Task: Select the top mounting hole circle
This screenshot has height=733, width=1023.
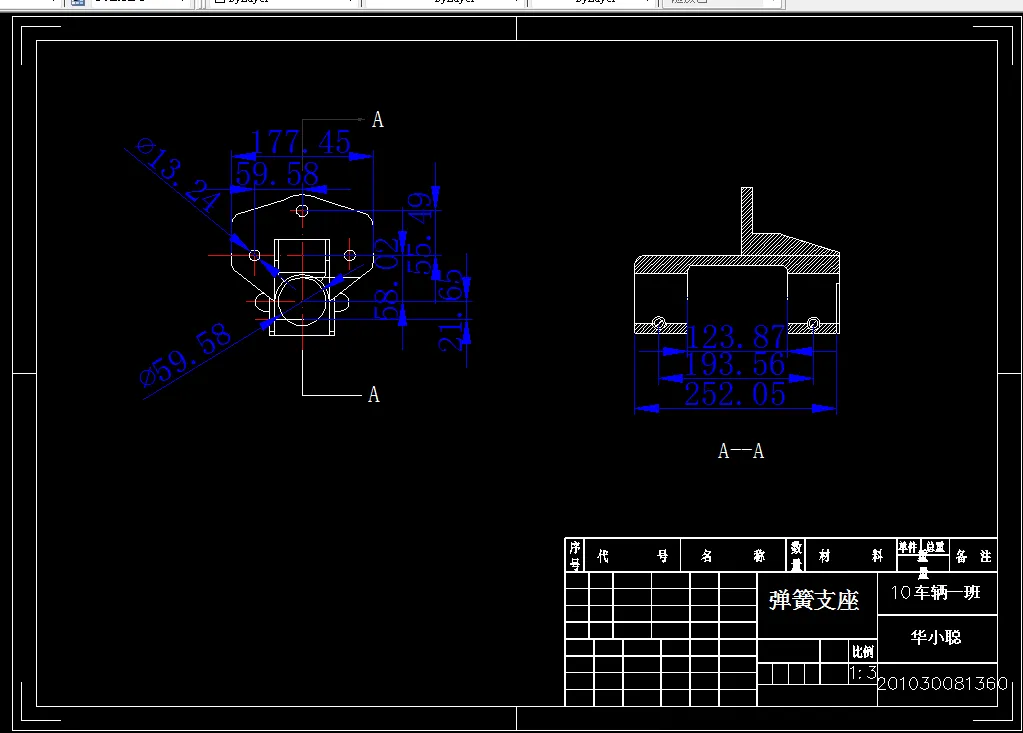Action: click(302, 211)
